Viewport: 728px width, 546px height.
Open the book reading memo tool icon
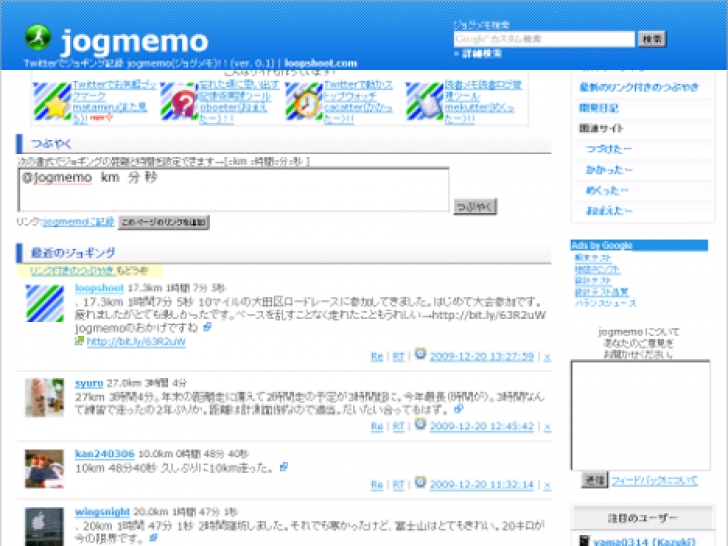tap(424, 101)
